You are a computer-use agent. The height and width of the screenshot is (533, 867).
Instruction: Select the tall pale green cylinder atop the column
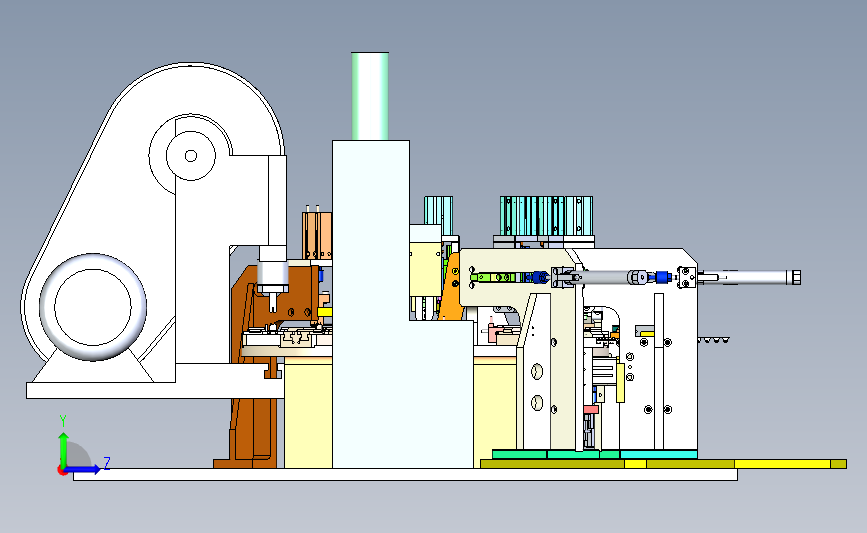tap(370, 96)
